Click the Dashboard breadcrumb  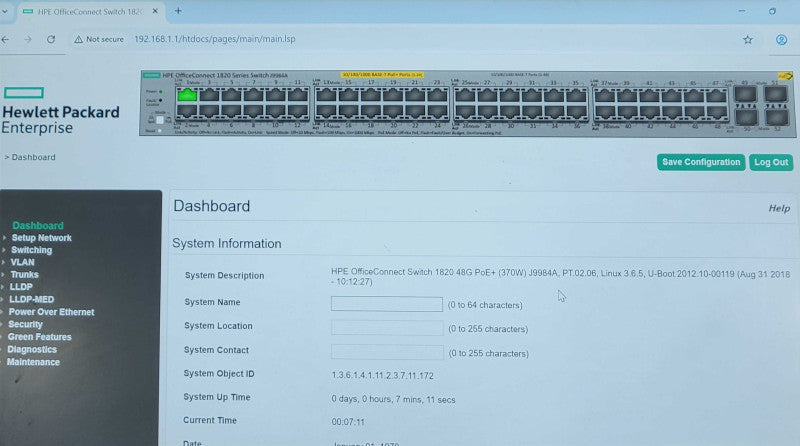[34, 157]
